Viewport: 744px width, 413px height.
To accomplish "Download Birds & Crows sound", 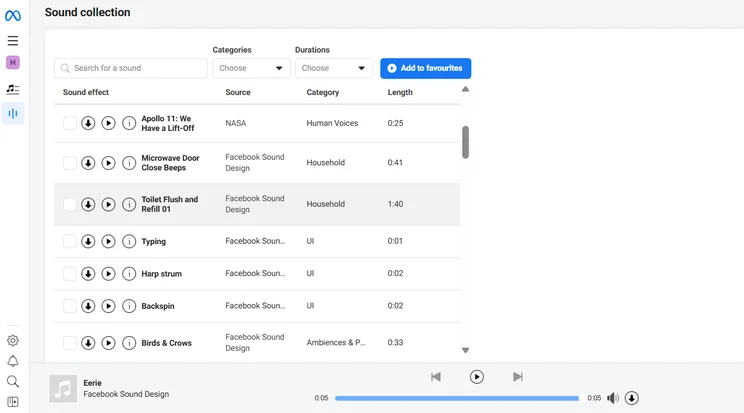I will [88, 343].
